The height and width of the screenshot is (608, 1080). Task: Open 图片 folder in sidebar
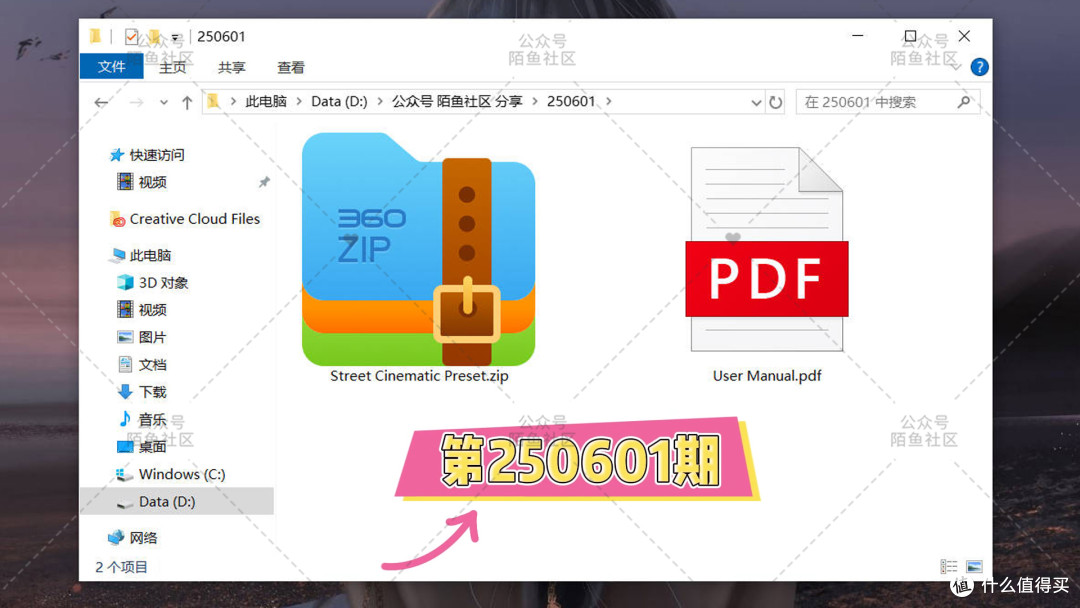152,337
